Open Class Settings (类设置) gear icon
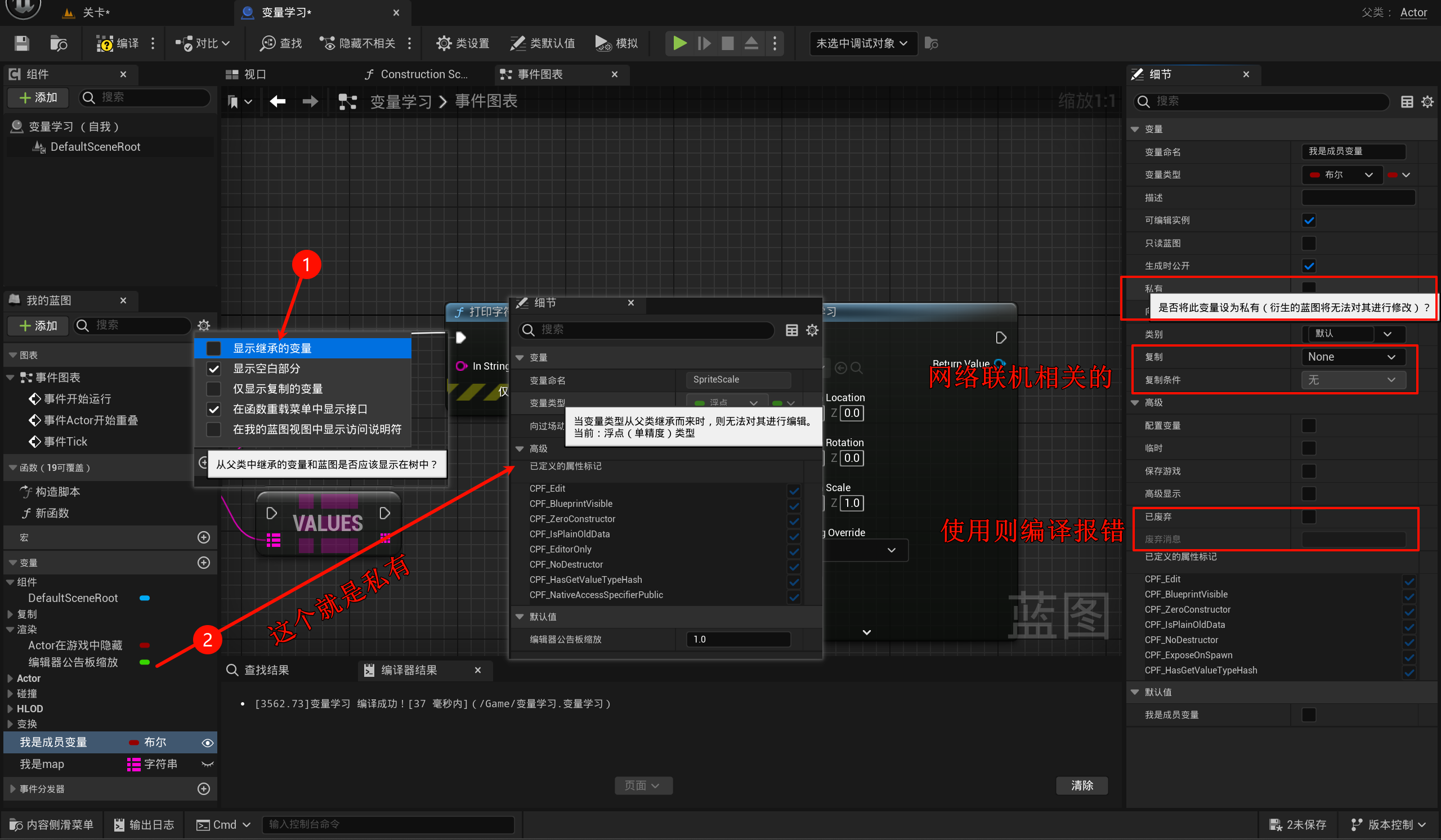This screenshot has height=840, width=1441. click(x=443, y=43)
